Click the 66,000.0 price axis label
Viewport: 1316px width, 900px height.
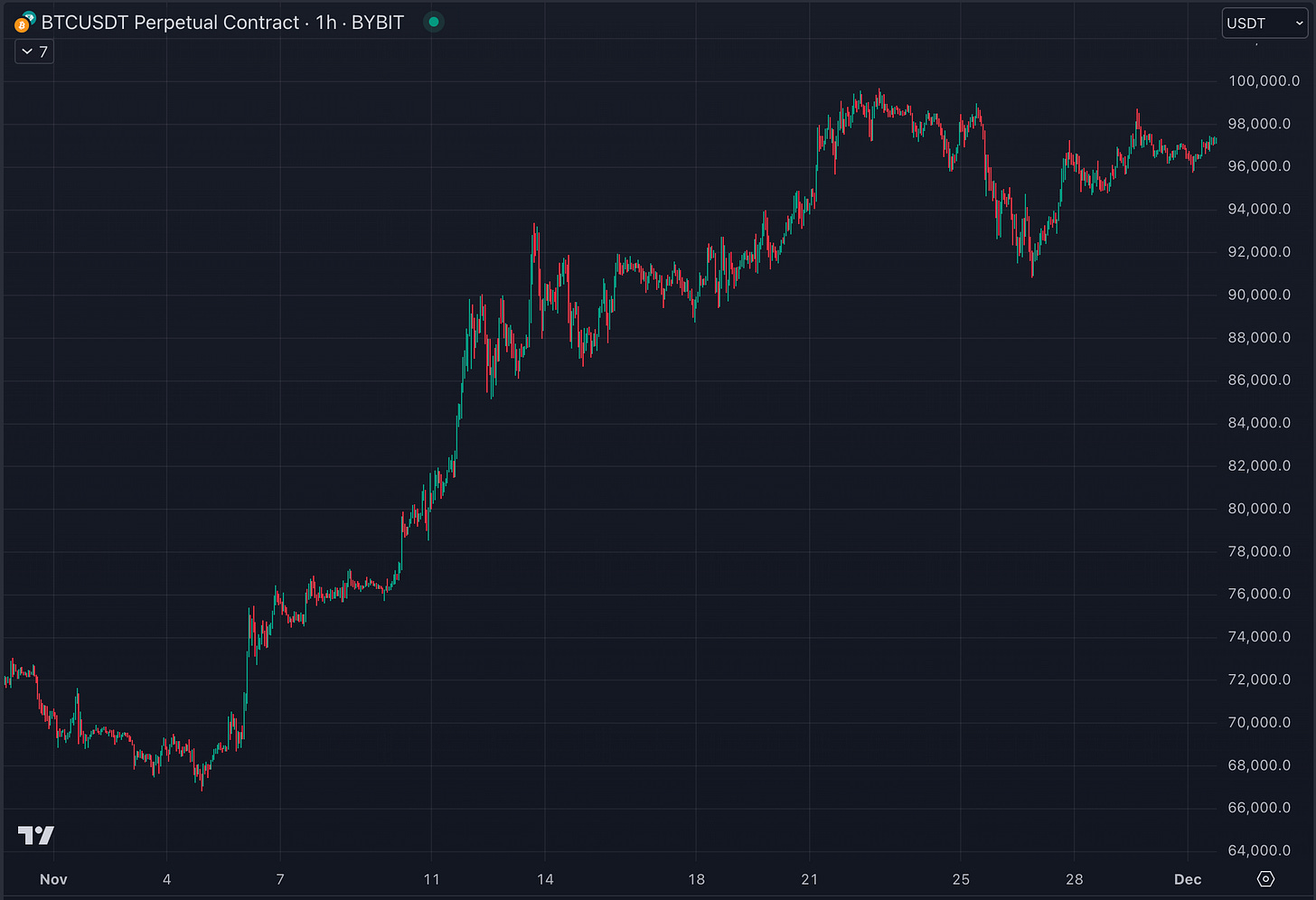click(1259, 808)
